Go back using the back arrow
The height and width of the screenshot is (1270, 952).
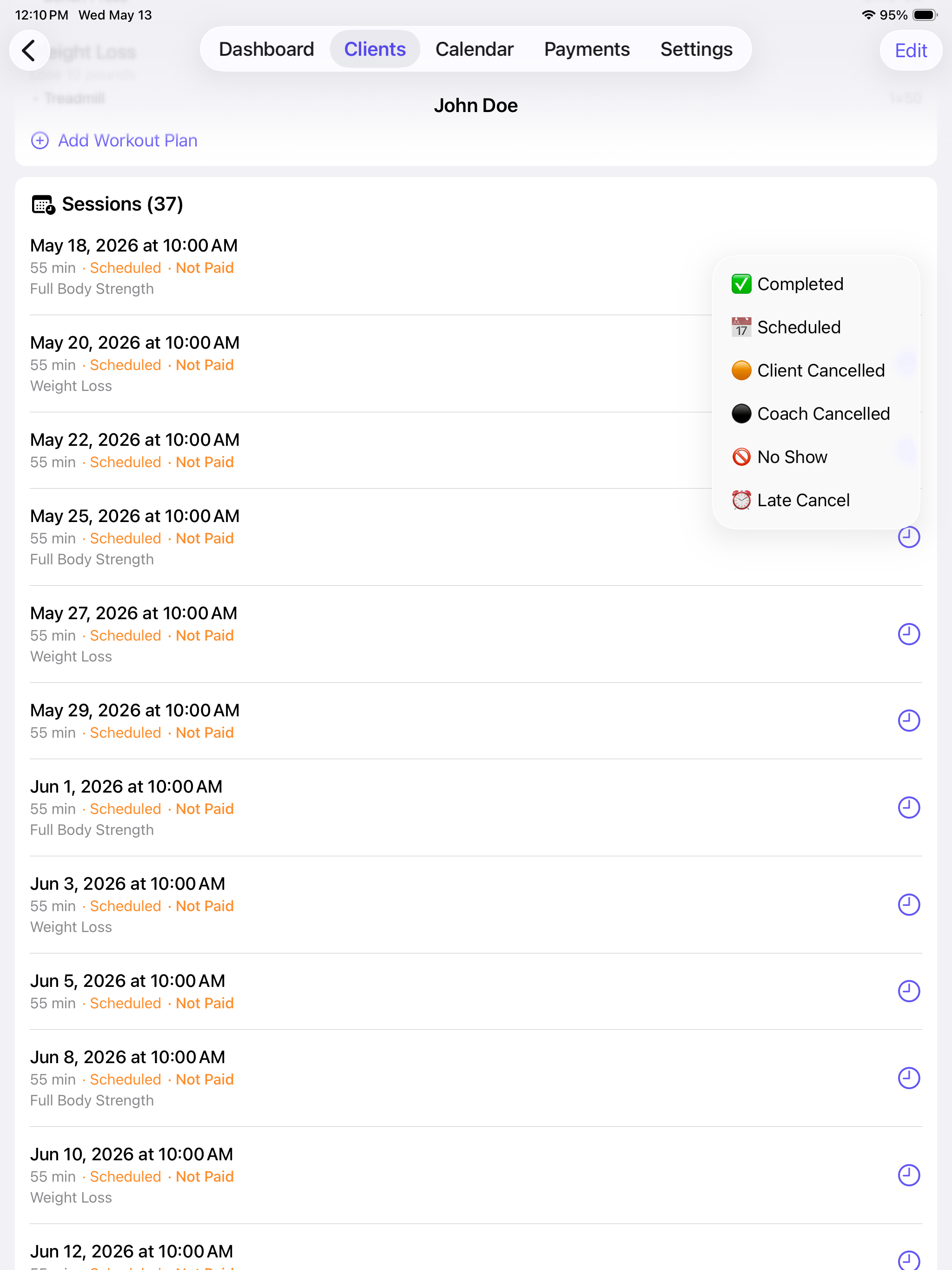coord(29,50)
